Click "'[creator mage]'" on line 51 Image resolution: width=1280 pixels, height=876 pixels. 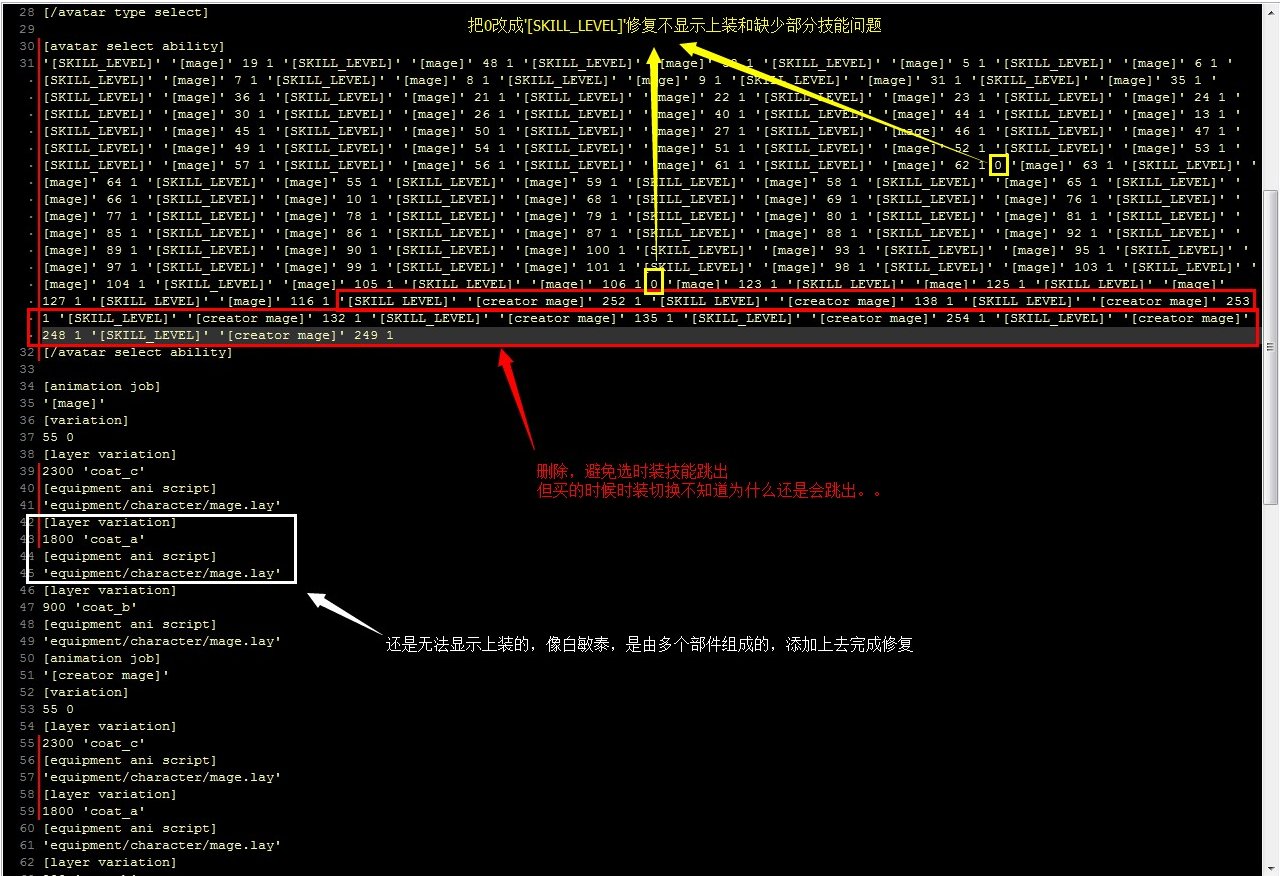tap(106, 676)
